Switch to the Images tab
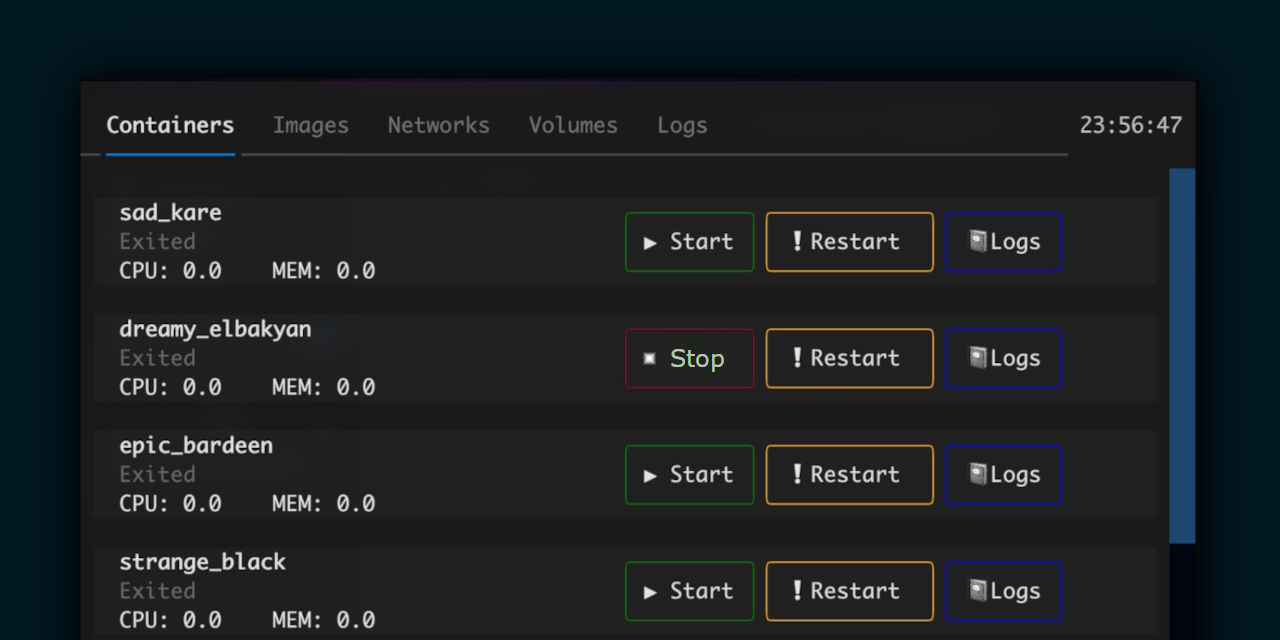This screenshot has height=640, width=1280. [x=311, y=126]
